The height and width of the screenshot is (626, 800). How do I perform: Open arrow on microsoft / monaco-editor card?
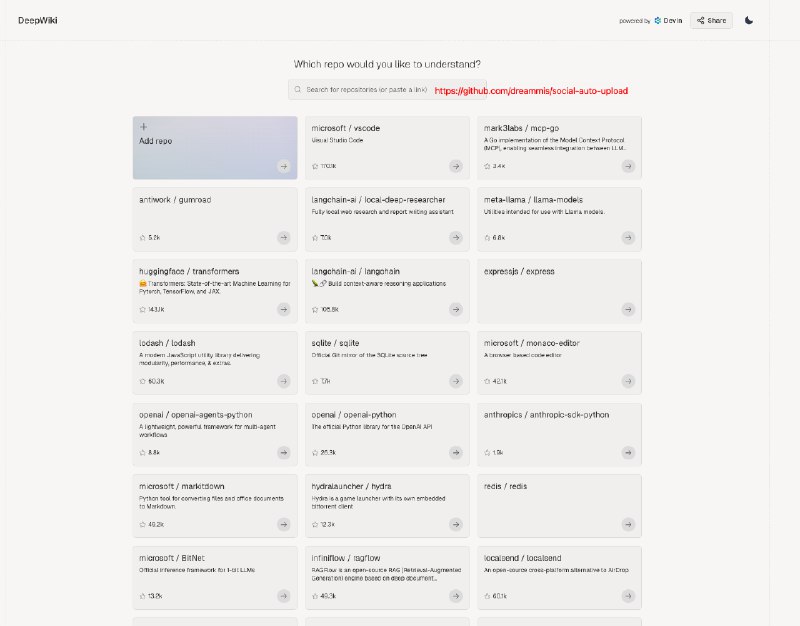click(628, 381)
